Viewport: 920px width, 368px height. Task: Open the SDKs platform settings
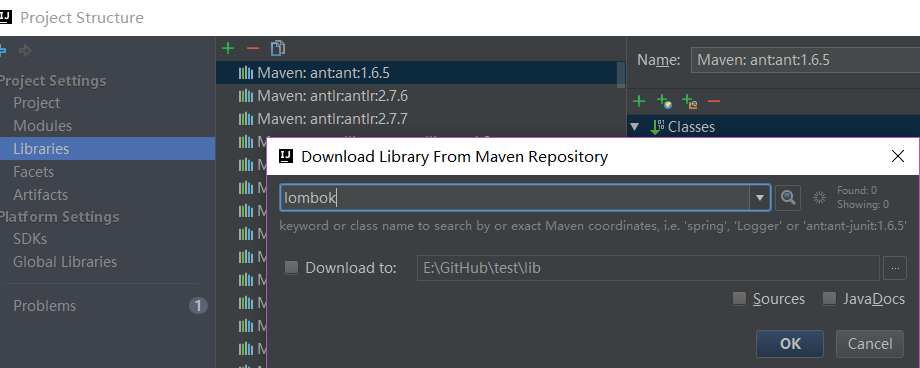tap(30, 239)
